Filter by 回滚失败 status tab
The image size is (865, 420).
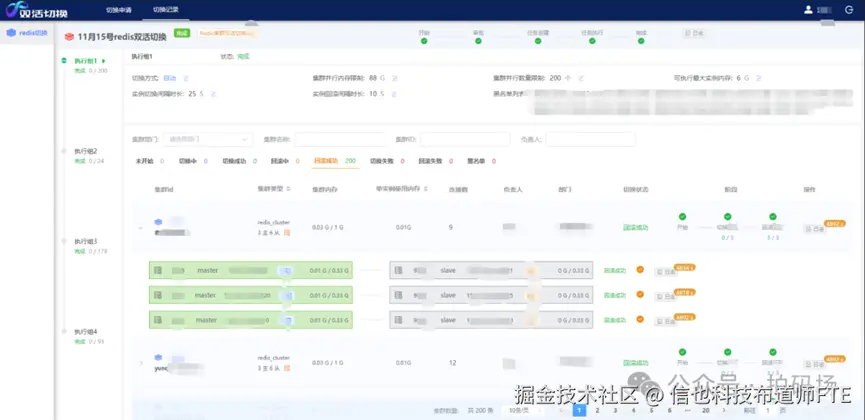(436, 161)
